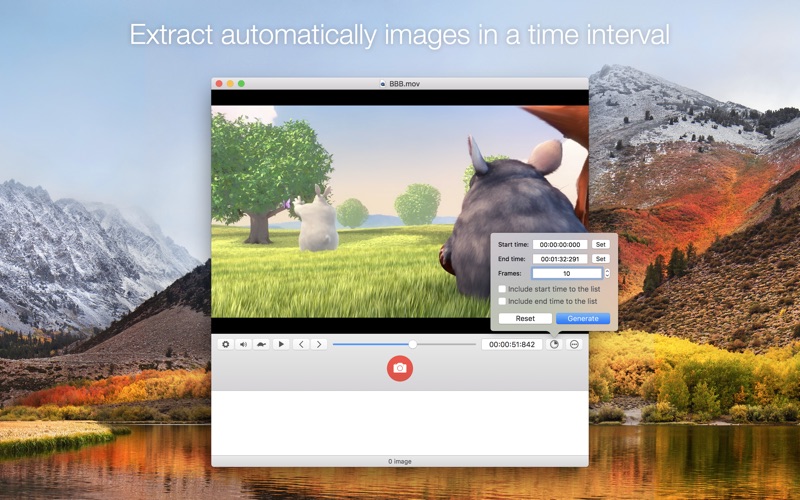Set the start time using its Set button

click(601, 244)
